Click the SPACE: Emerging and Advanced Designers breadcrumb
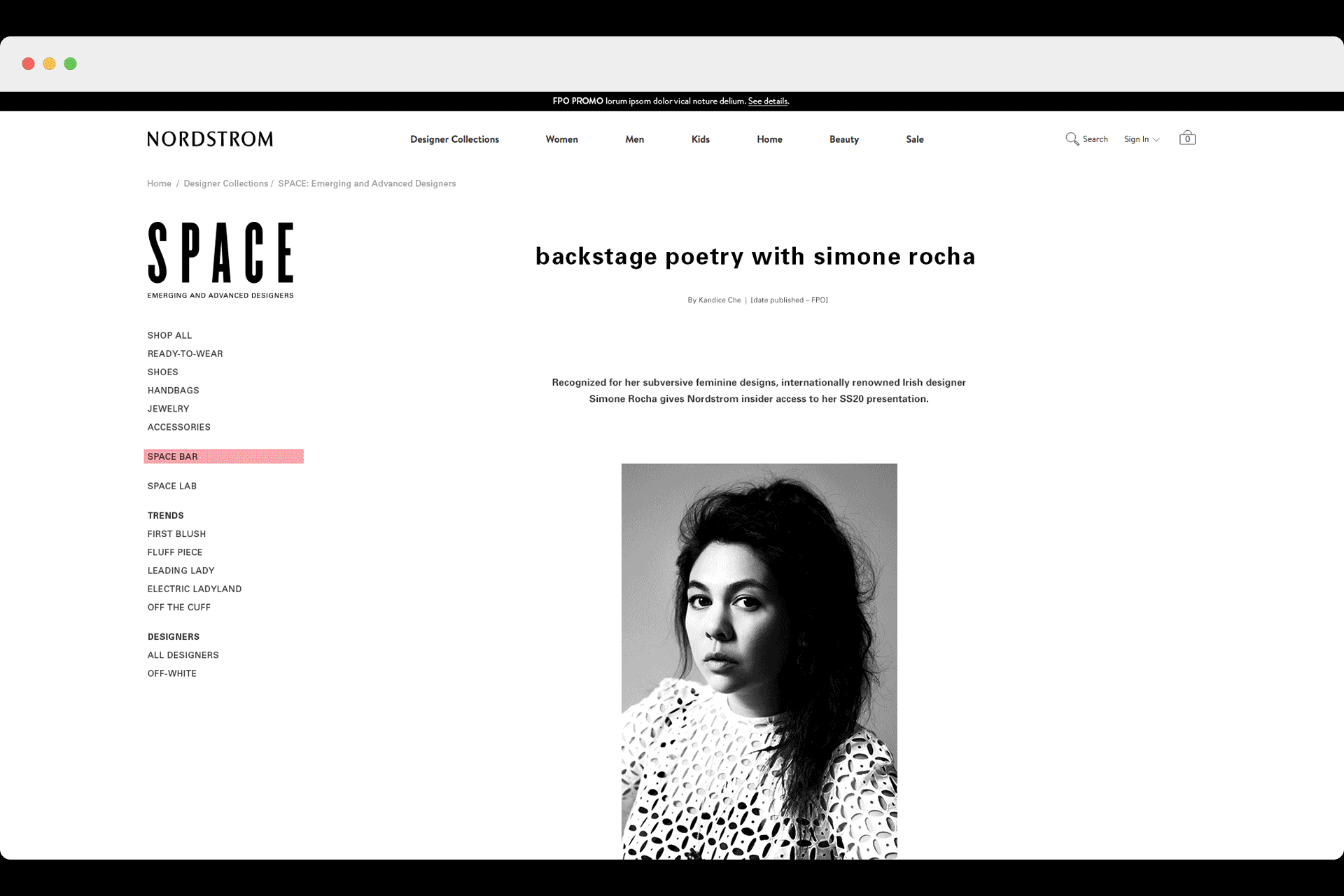 (x=367, y=183)
